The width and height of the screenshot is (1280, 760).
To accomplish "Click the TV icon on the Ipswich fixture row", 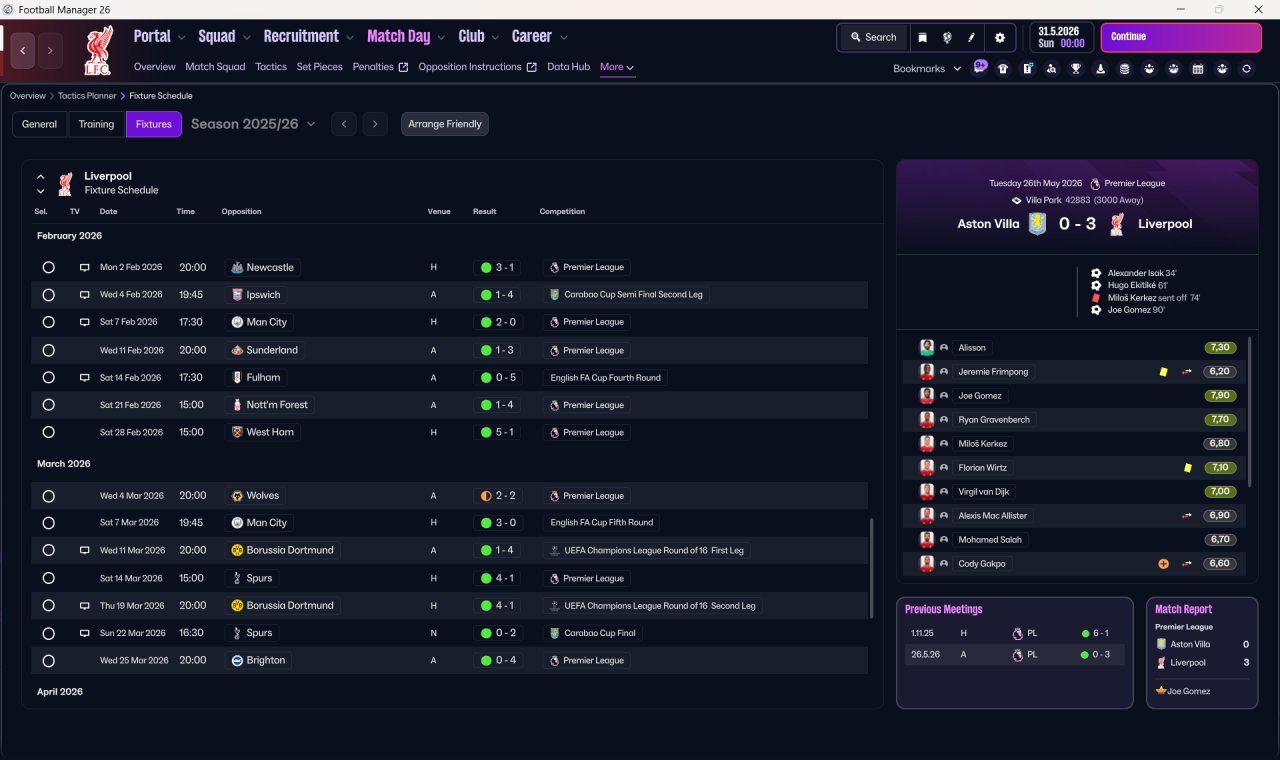I will click(85, 295).
